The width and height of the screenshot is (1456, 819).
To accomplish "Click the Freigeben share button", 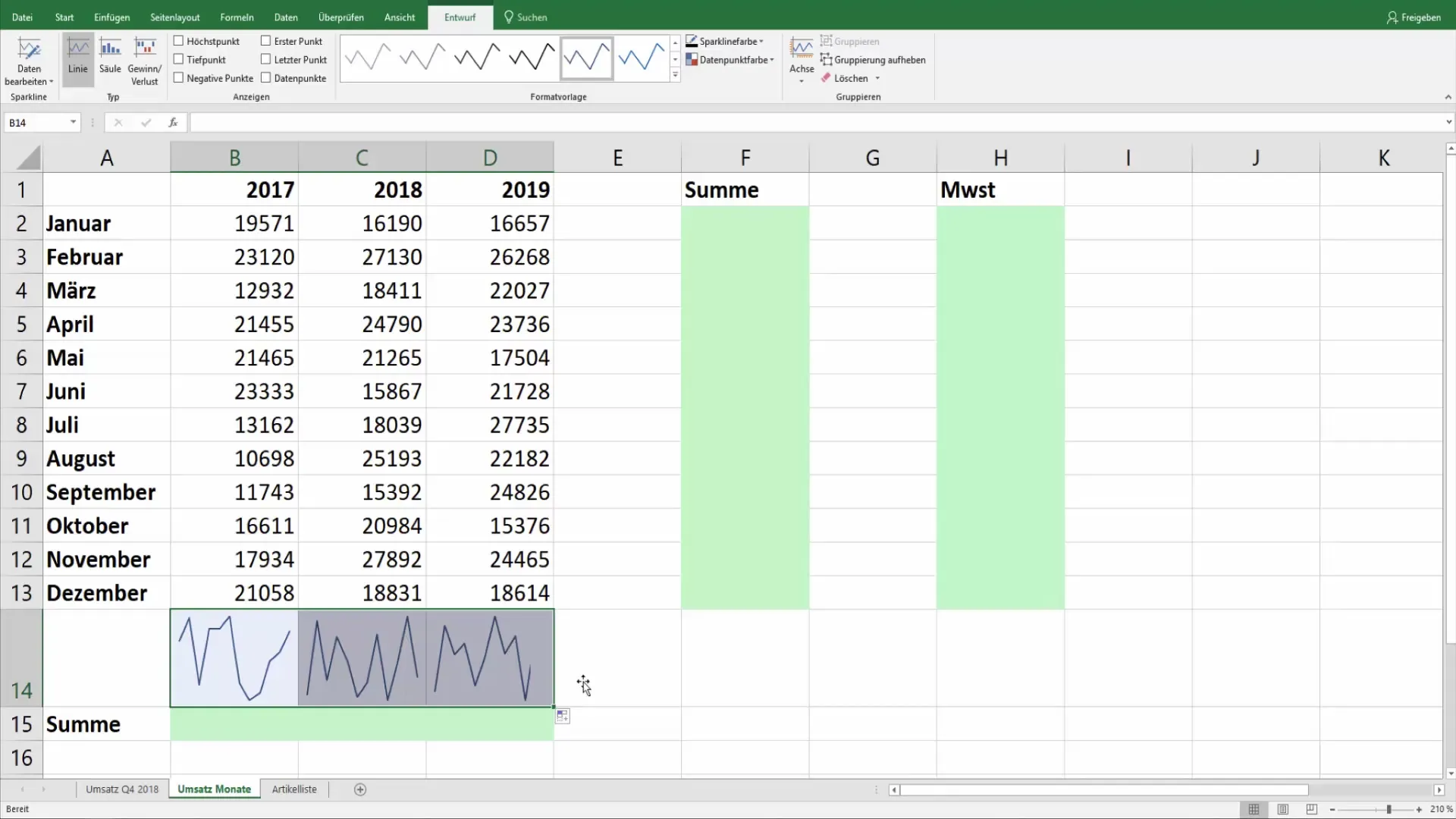I will point(1414,17).
